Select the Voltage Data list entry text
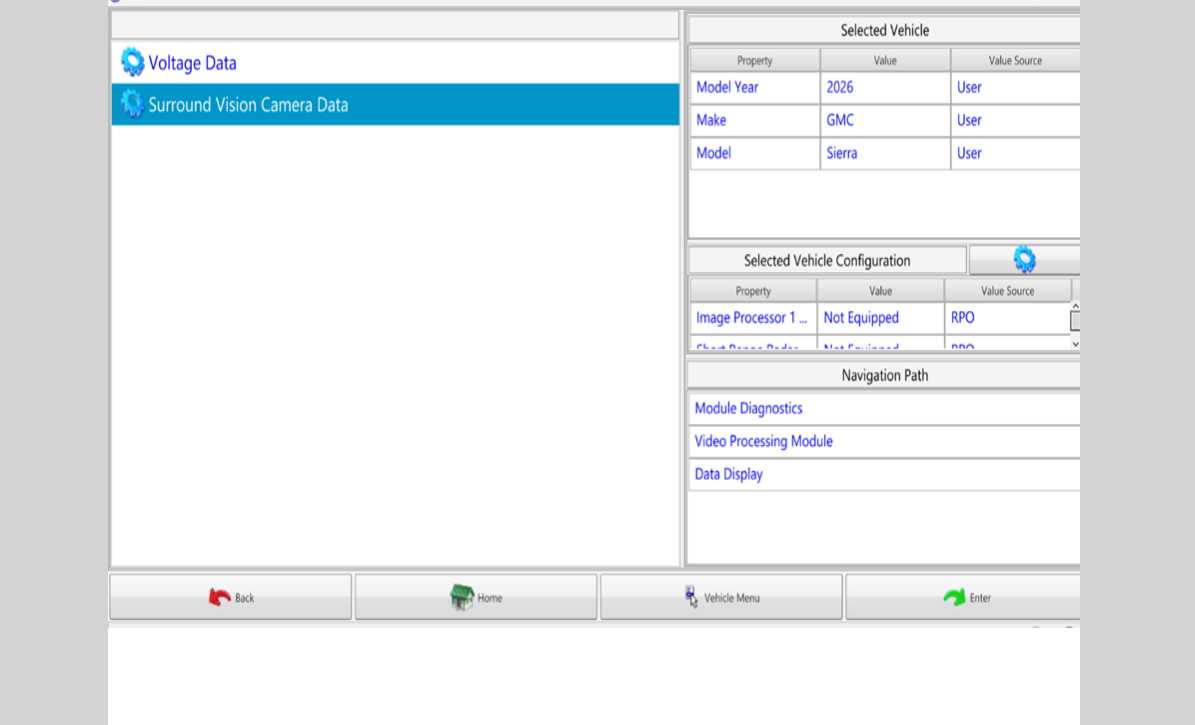Viewport: 1195px width, 725px height. point(193,63)
